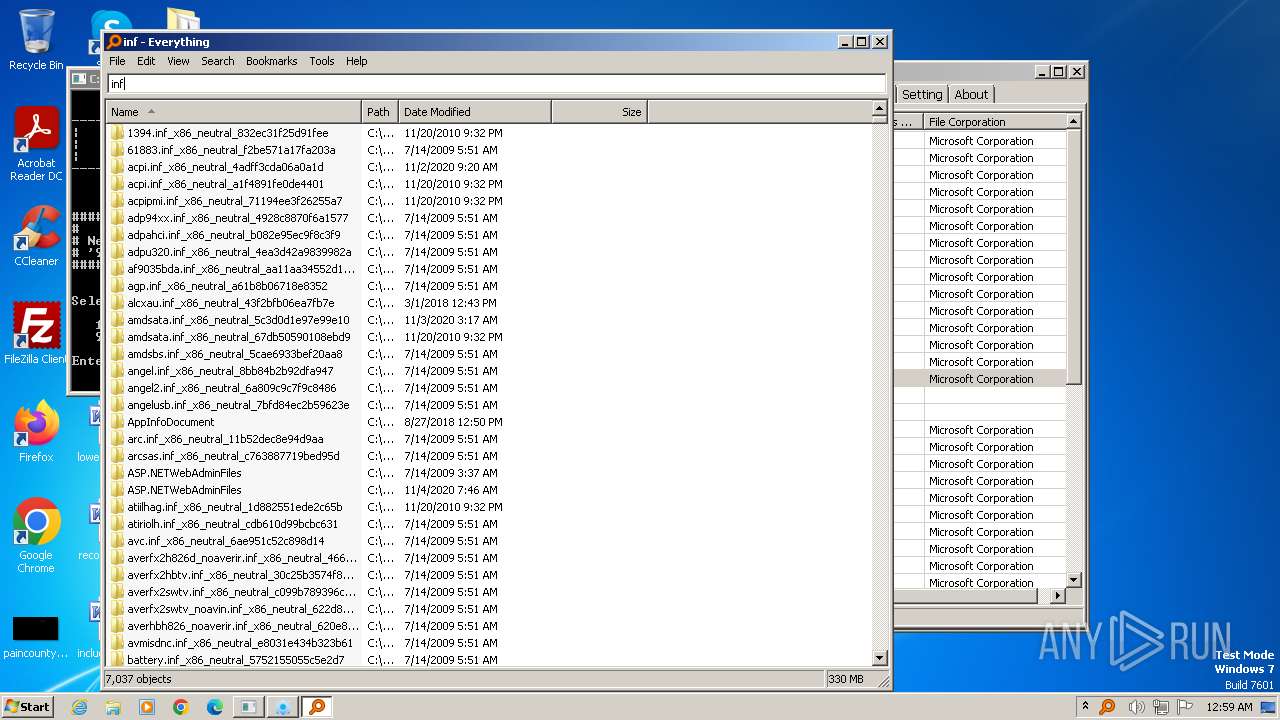Click Everything search icon in system tray
Screen dimensions: 1280x720
[x=1107, y=707]
